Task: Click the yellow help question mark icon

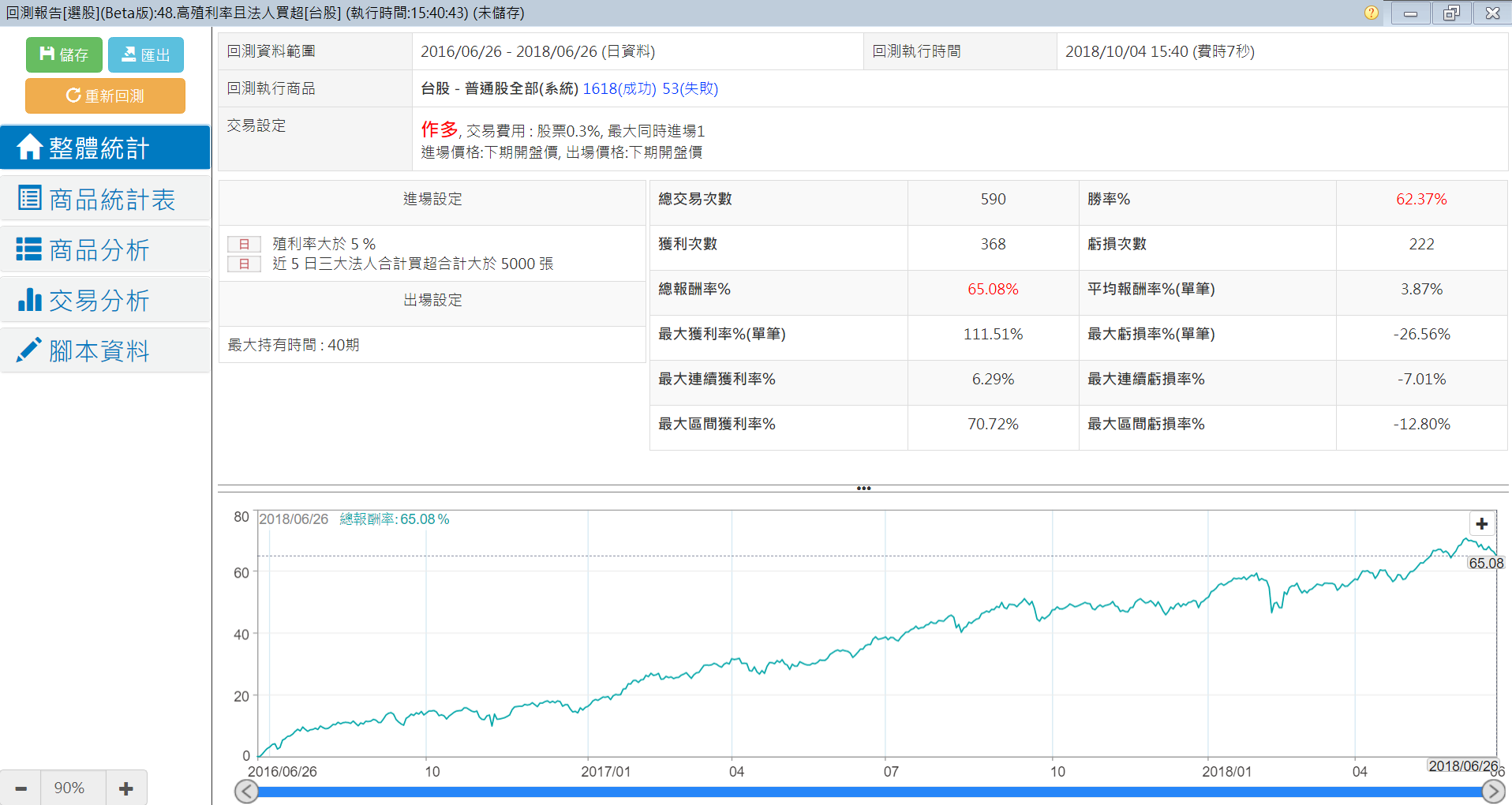Action: (1372, 13)
